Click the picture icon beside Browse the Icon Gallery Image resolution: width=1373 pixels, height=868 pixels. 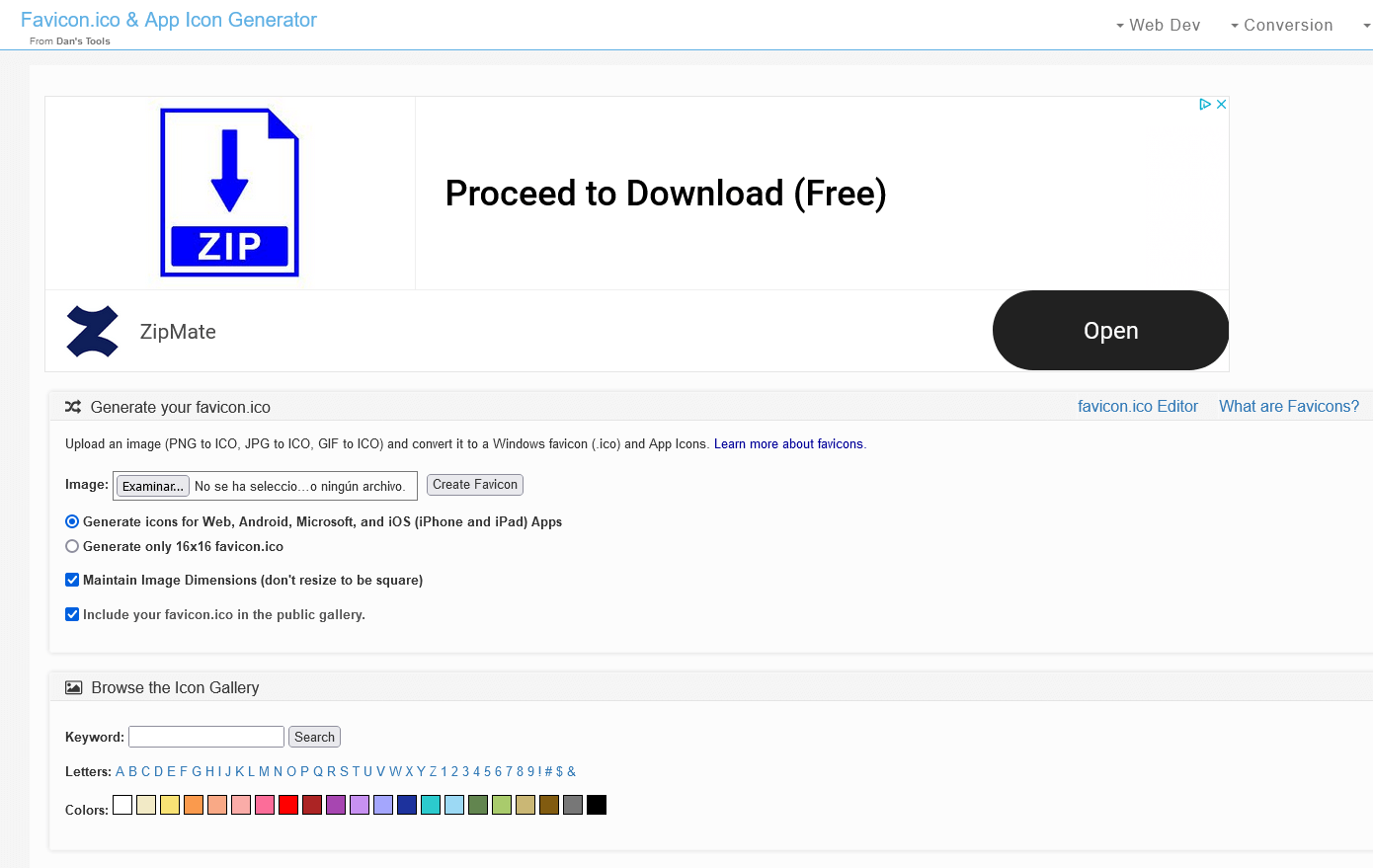(73, 686)
